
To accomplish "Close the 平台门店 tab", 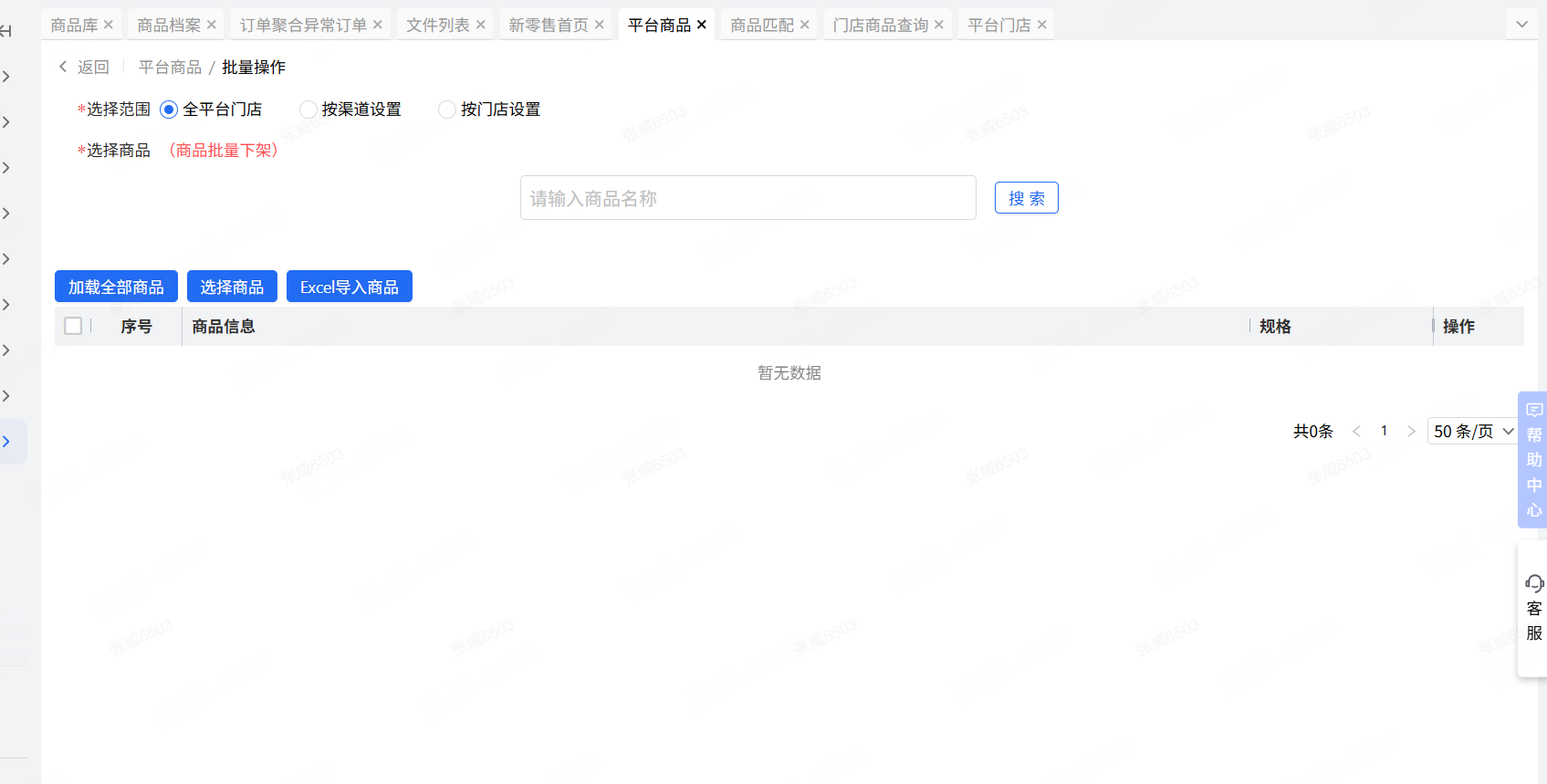I will (1042, 25).
